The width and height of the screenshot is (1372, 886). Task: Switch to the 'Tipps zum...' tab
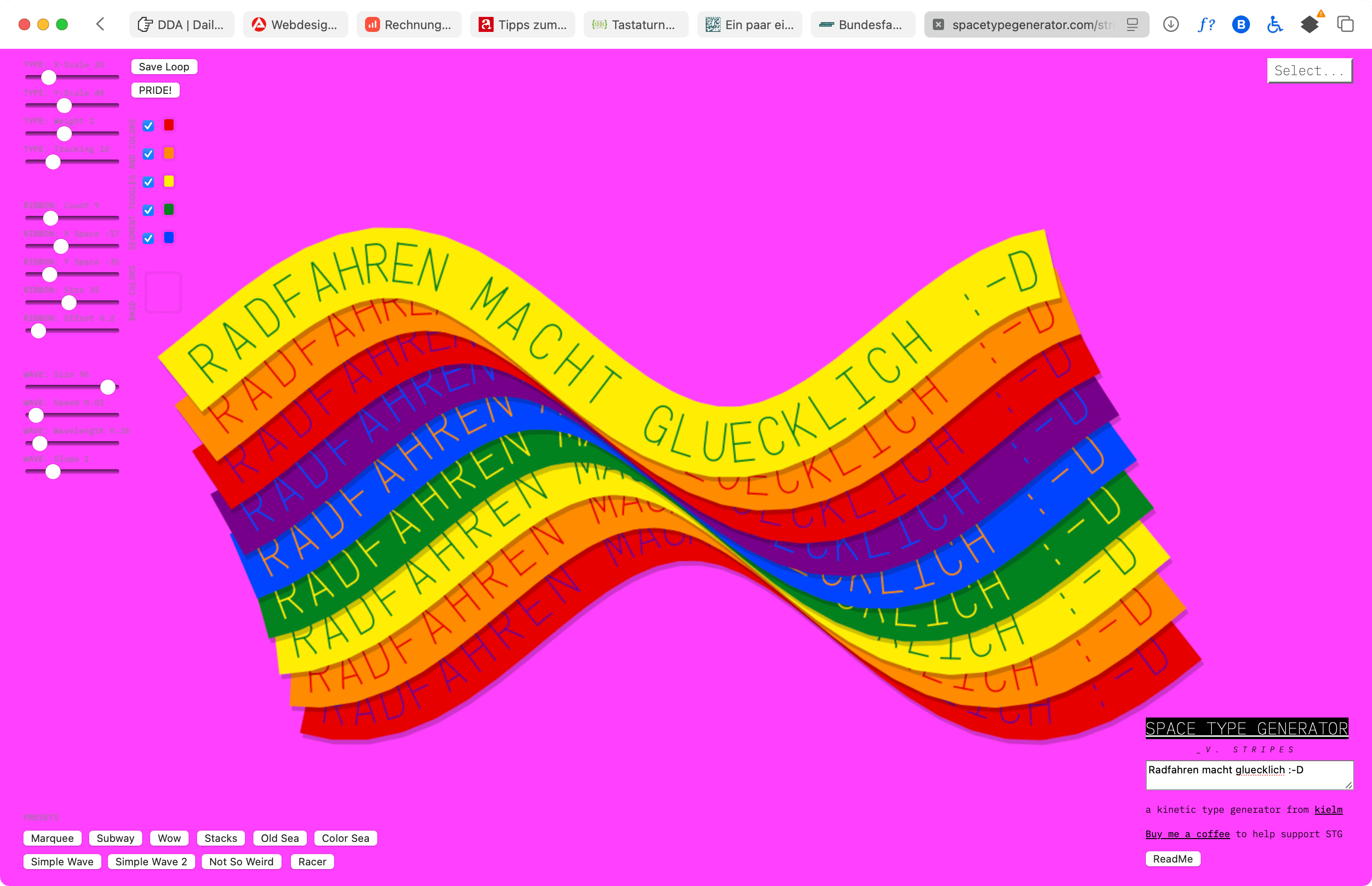point(522,24)
